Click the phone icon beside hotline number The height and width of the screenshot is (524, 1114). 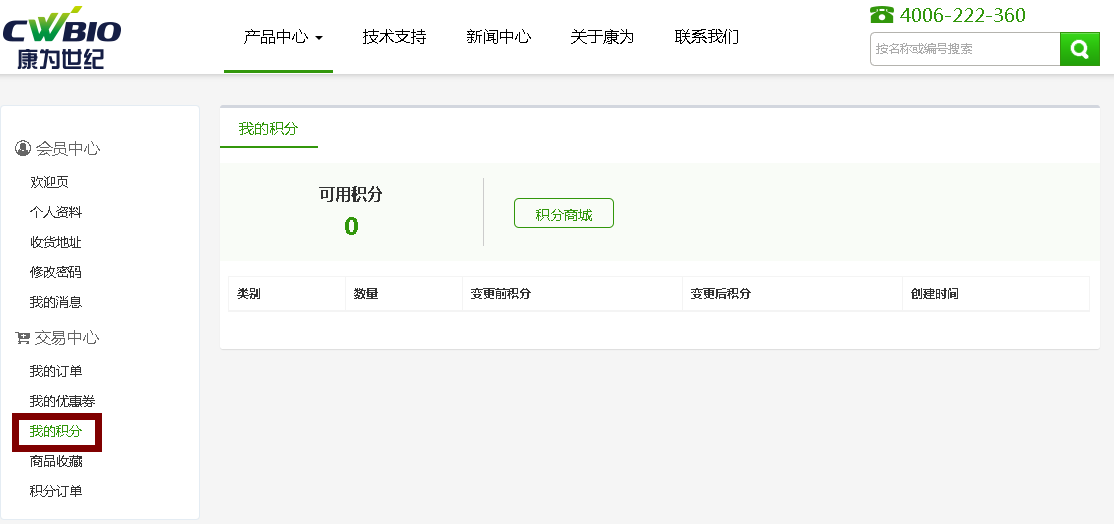point(881,15)
